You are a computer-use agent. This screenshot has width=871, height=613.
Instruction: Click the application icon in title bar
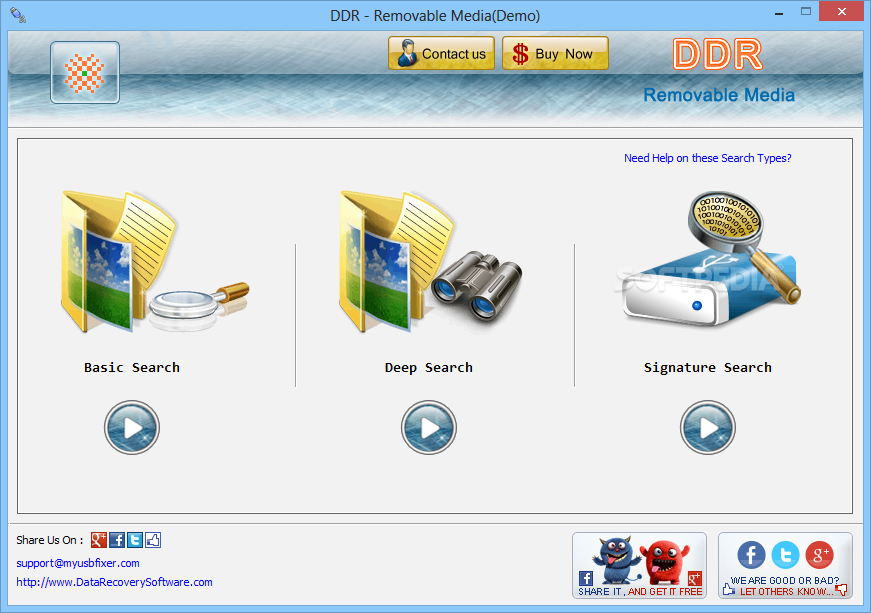point(18,15)
